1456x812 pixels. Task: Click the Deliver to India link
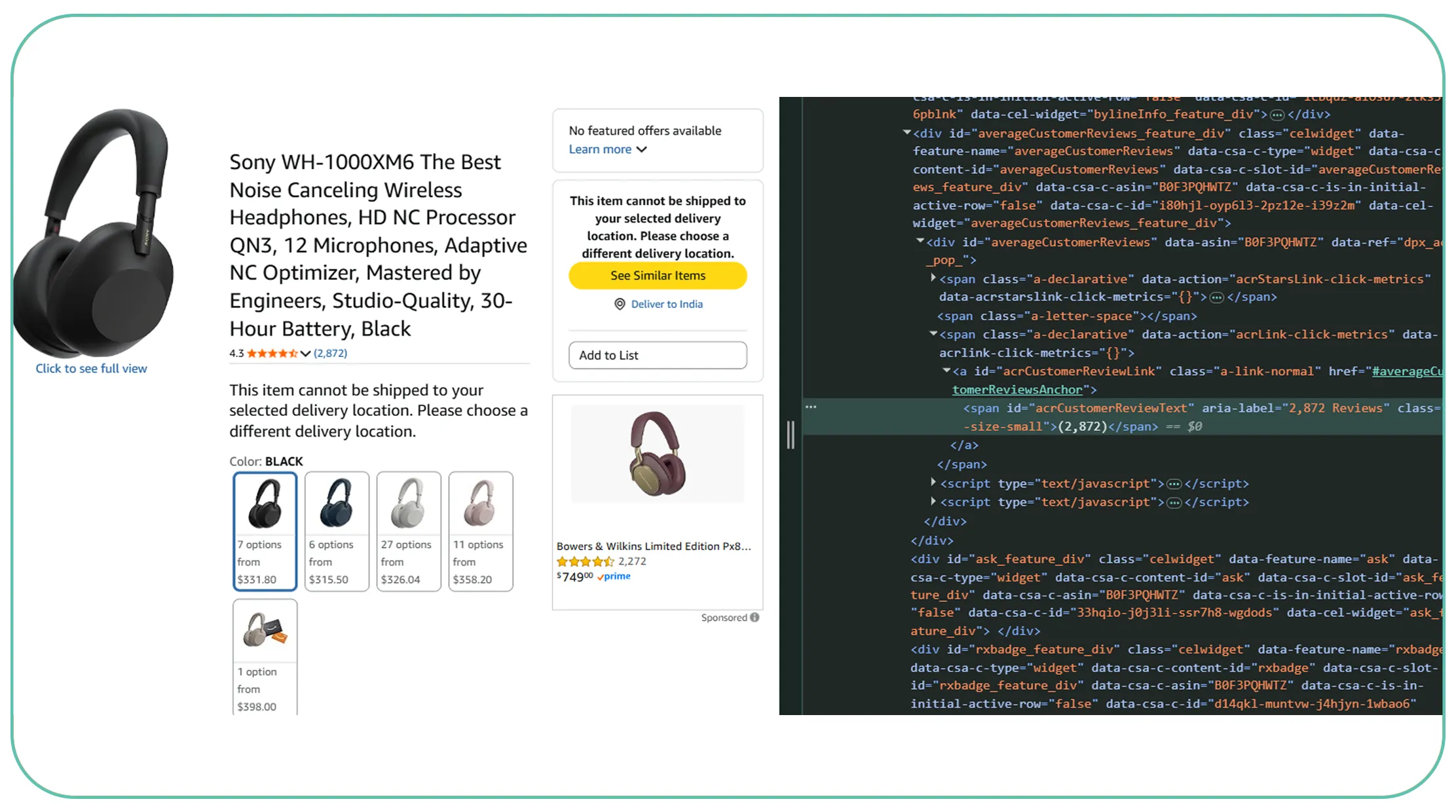click(x=667, y=304)
